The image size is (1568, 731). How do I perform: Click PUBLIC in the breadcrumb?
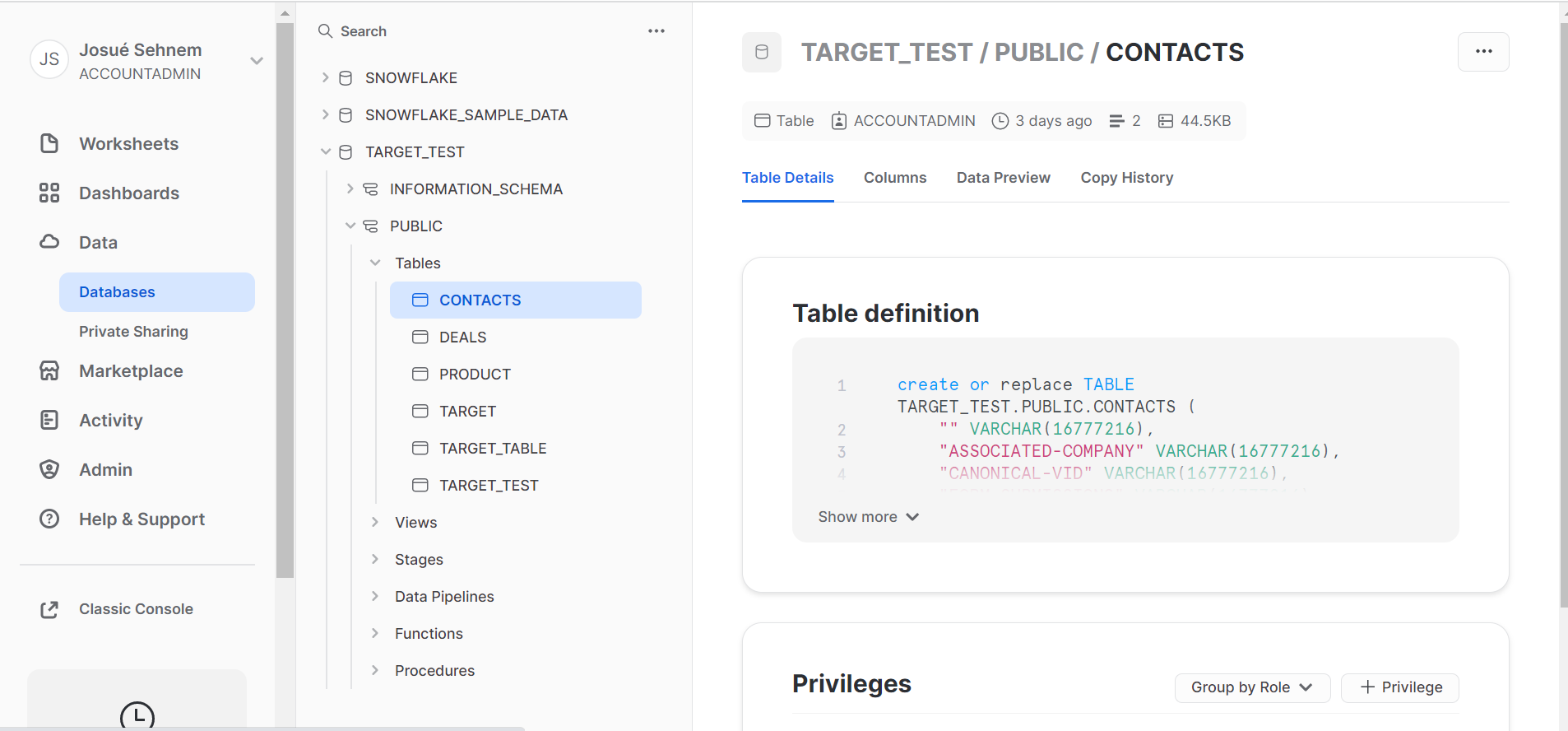(1038, 52)
